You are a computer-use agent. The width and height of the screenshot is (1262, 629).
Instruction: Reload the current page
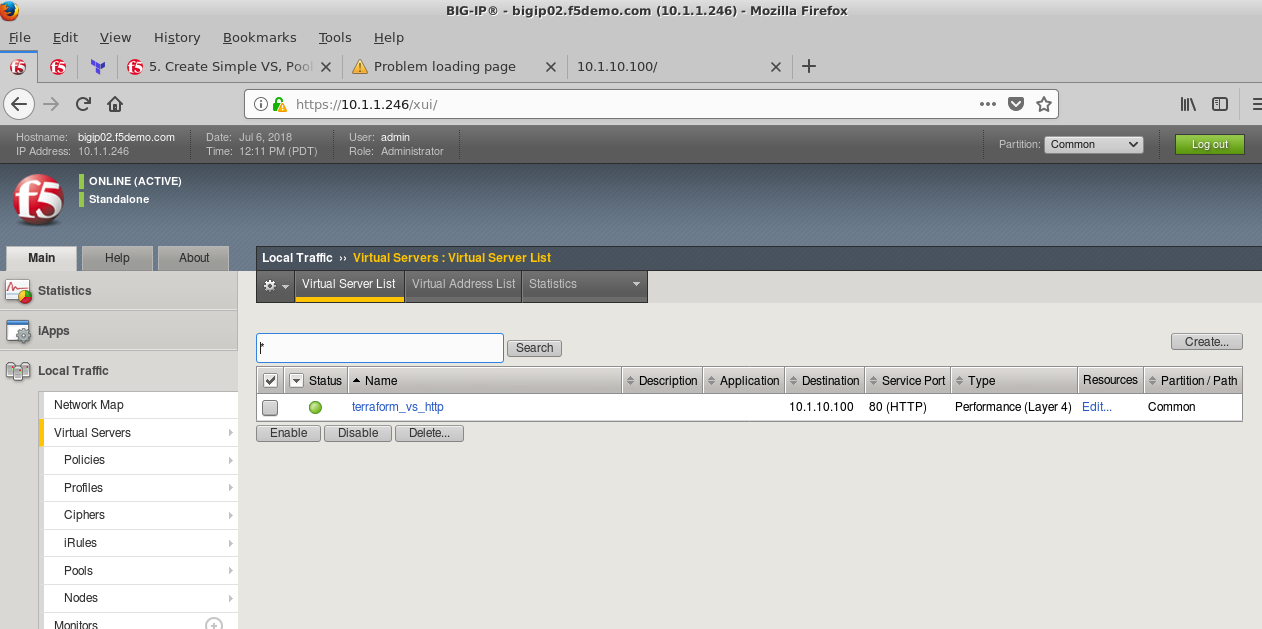tap(83, 103)
